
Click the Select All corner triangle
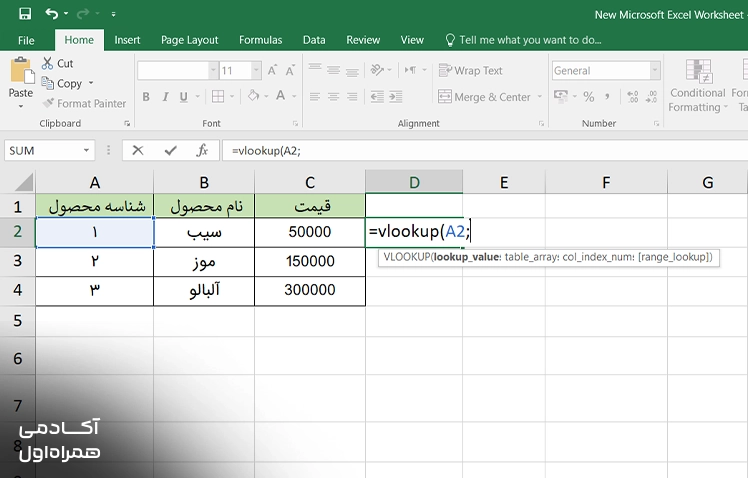(23, 182)
